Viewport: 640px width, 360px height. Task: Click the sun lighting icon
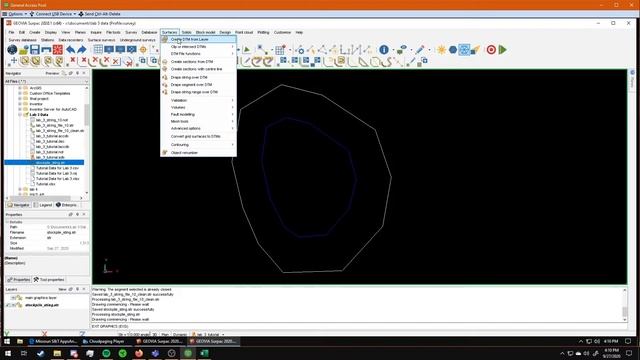coord(441,50)
